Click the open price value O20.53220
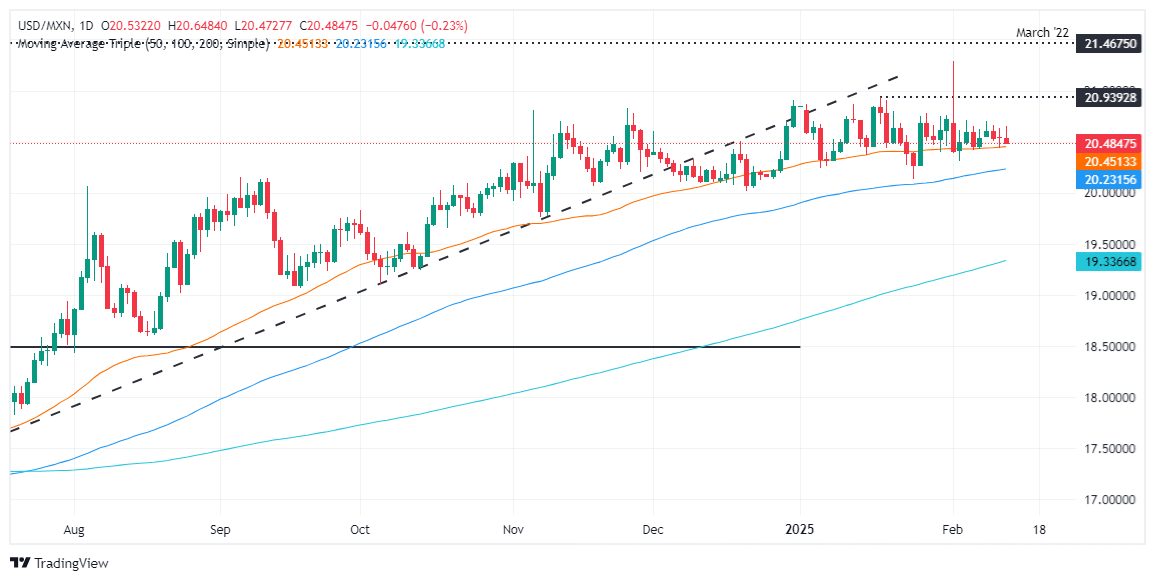 click(x=131, y=29)
